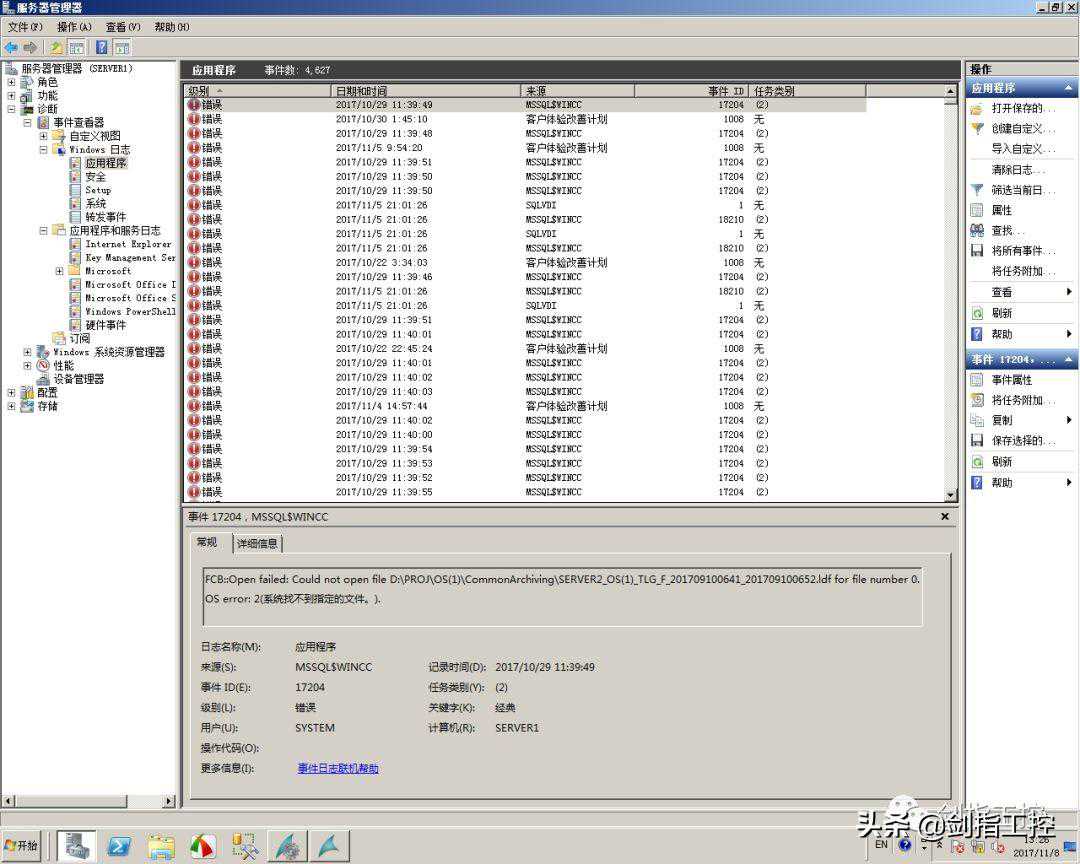Switch to the 详细信息 tab
The width and height of the screenshot is (1080, 864).
tap(258, 544)
